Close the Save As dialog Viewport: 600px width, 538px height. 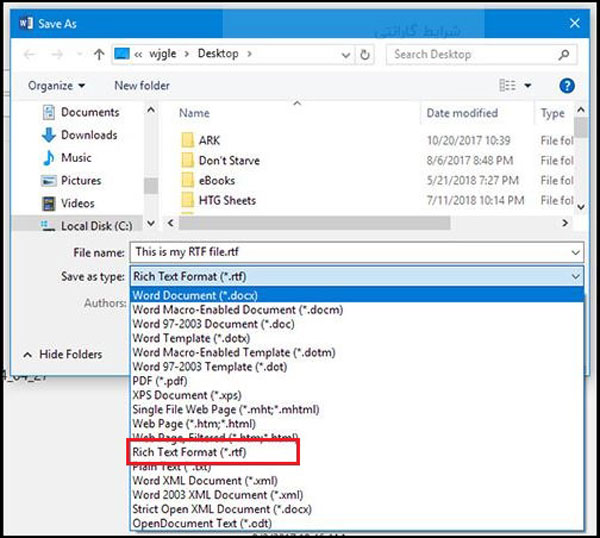(x=574, y=23)
